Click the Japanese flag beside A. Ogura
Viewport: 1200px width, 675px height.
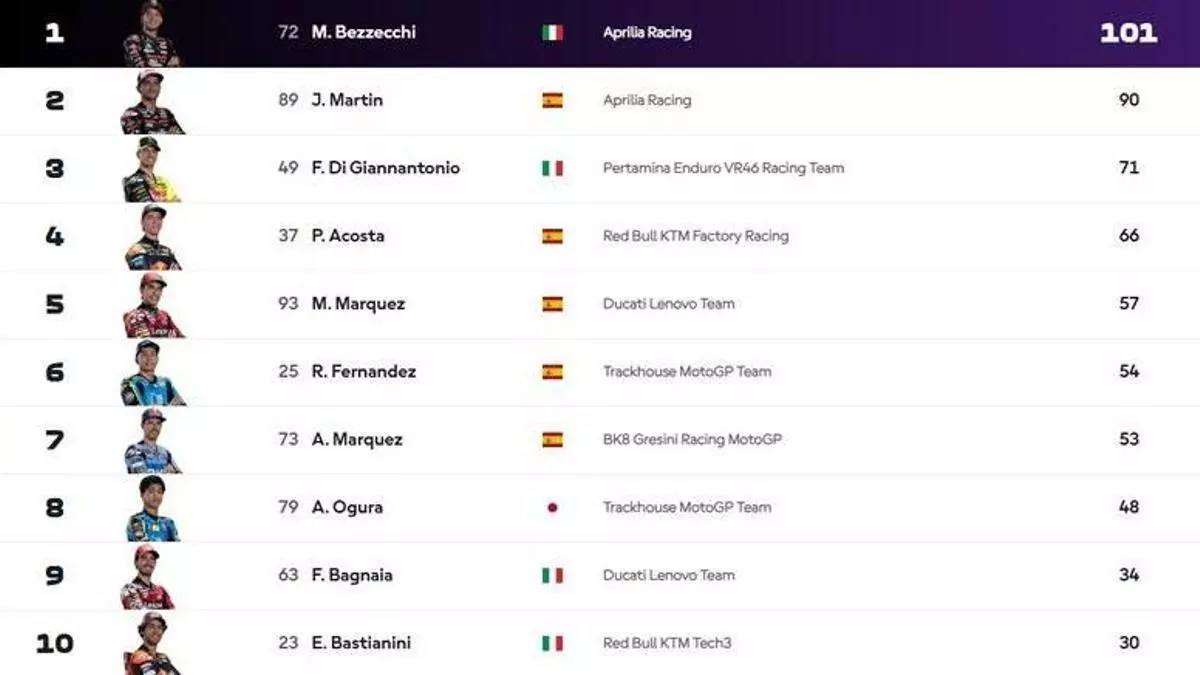(x=552, y=507)
